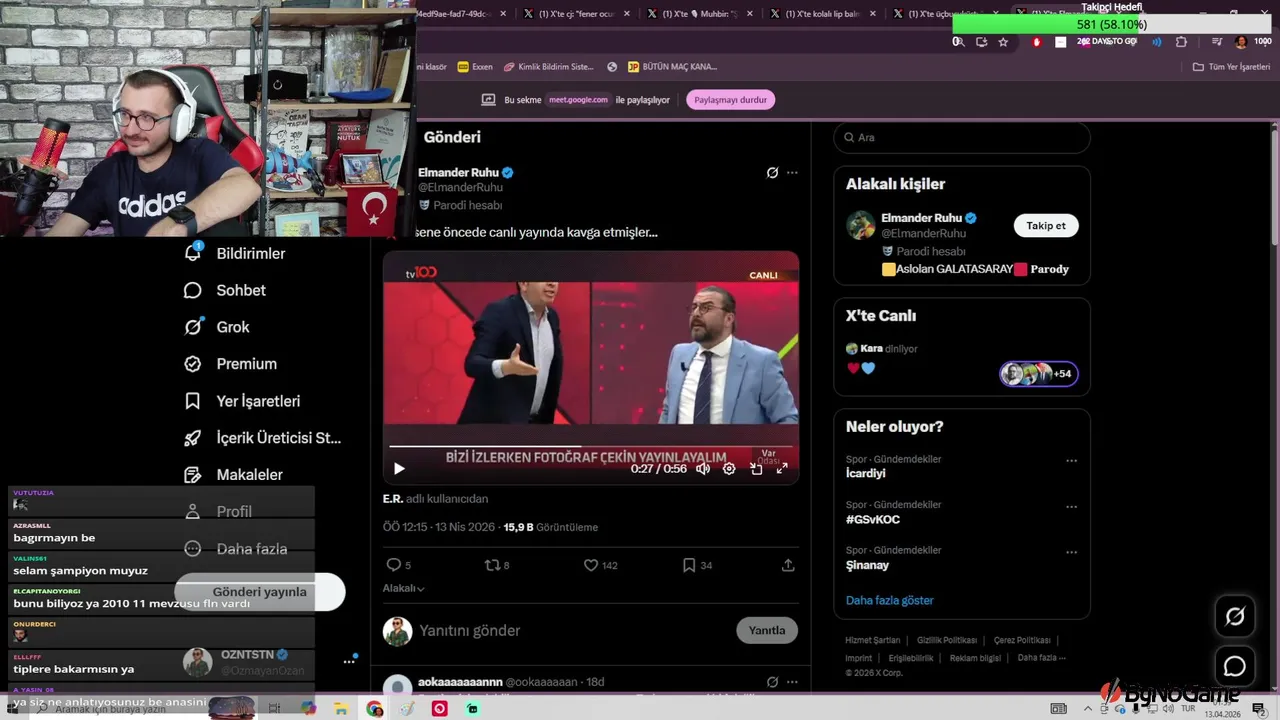
Task: Click the Ara search field
Action: [962, 137]
